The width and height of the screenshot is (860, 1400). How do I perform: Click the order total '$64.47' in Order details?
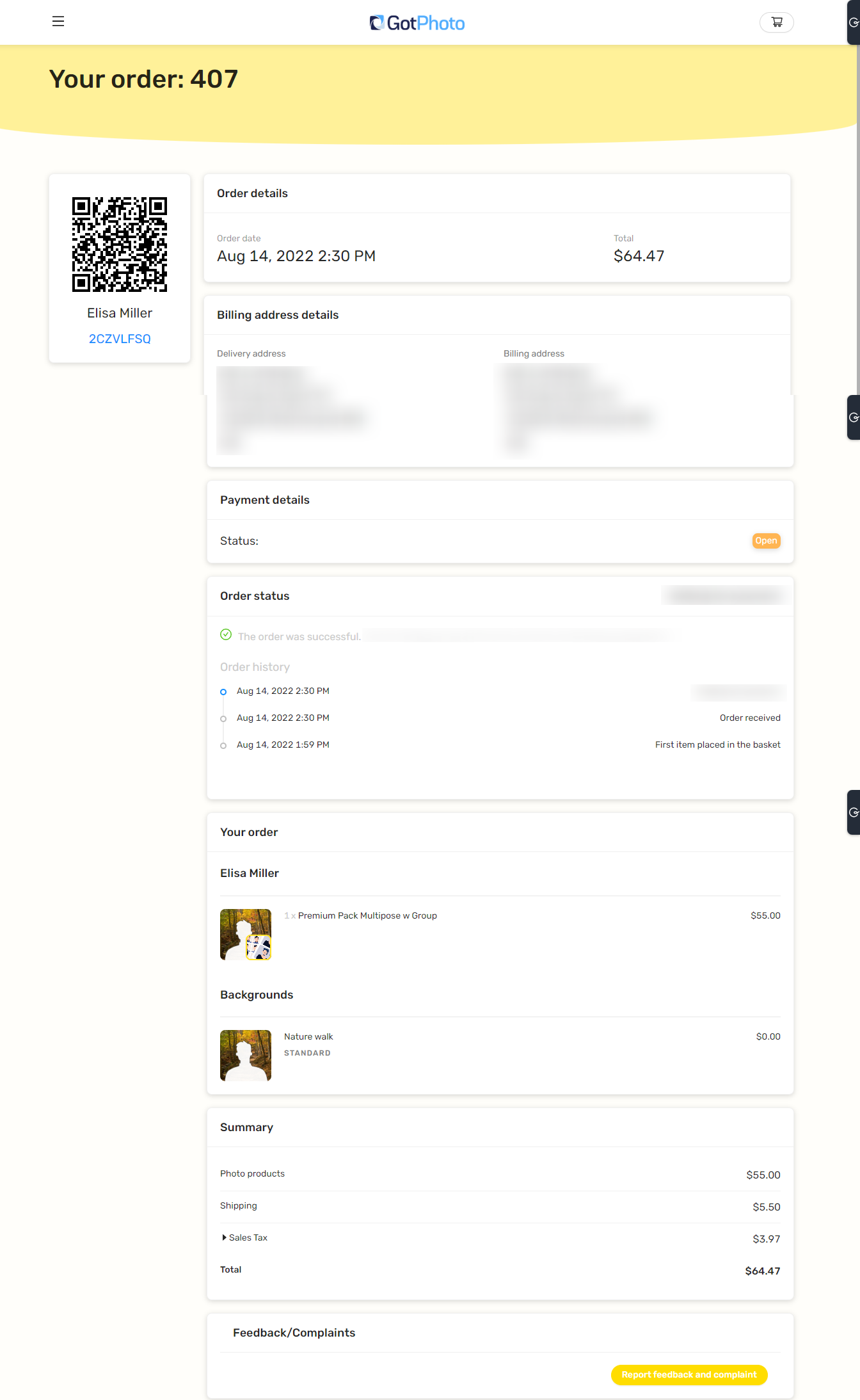click(x=639, y=256)
